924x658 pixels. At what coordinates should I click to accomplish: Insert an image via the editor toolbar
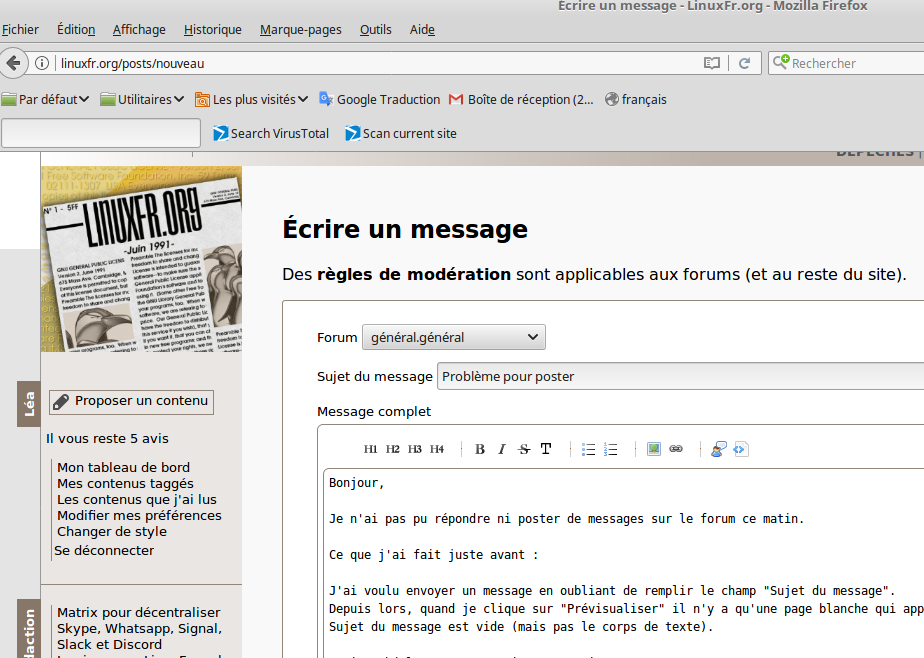(653, 449)
